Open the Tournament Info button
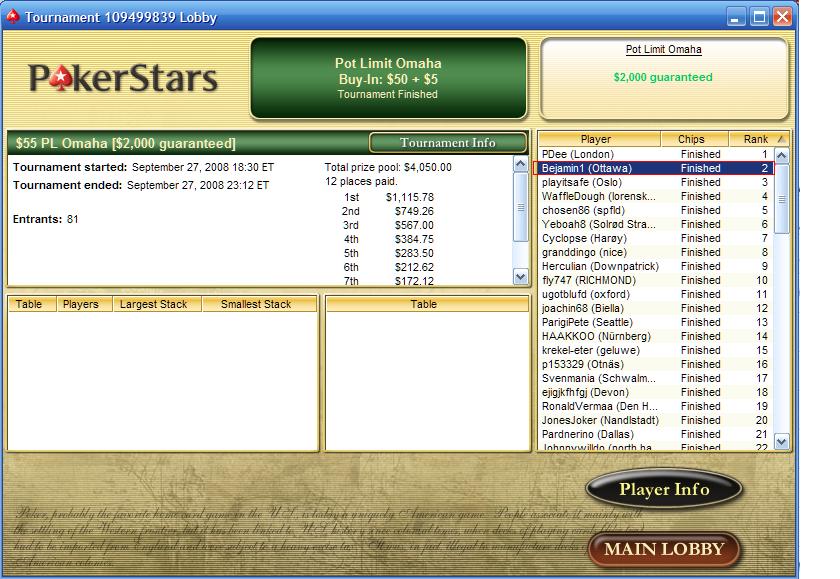This screenshot has height=579, width=840. [448, 142]
